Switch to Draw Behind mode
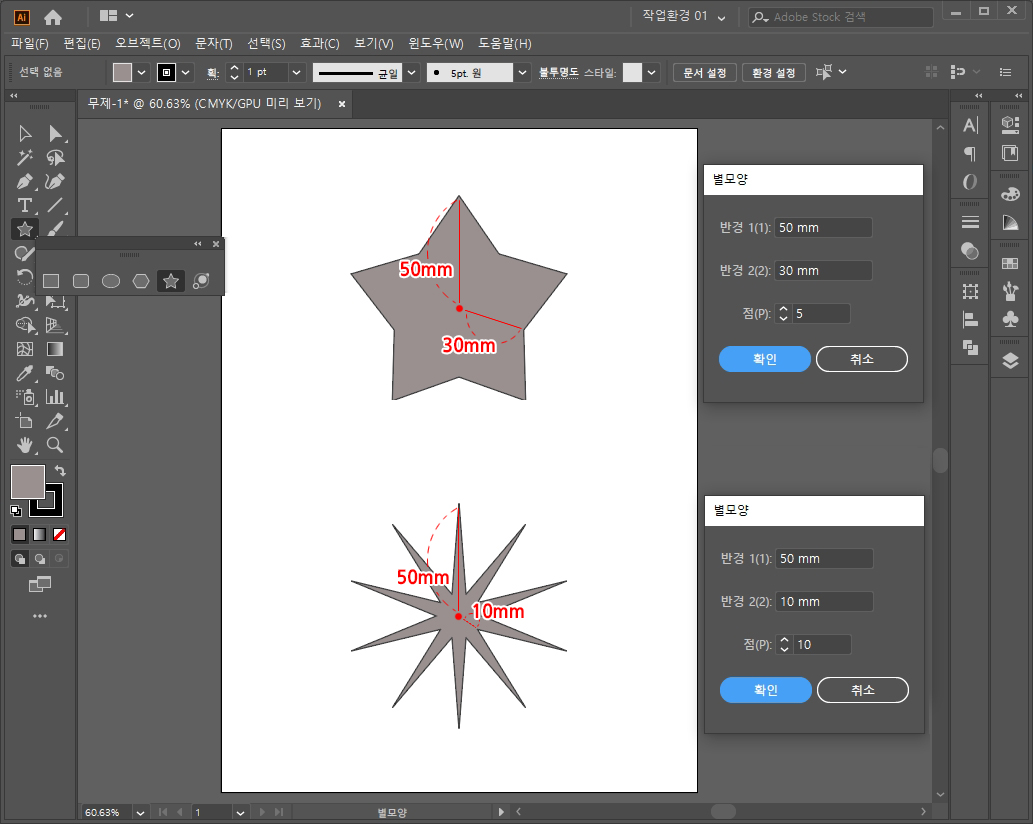1033x824 pixels. tap(40, 559)
